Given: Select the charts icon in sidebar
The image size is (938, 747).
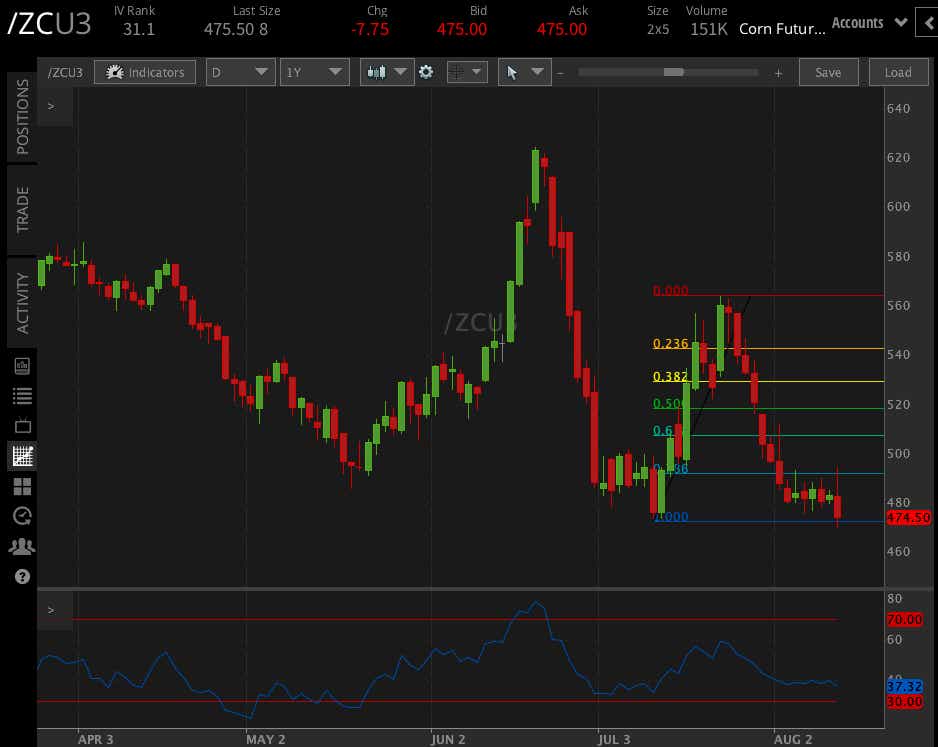Looking at the screenshot, I should pyautogui.click(x=23, y=456).
